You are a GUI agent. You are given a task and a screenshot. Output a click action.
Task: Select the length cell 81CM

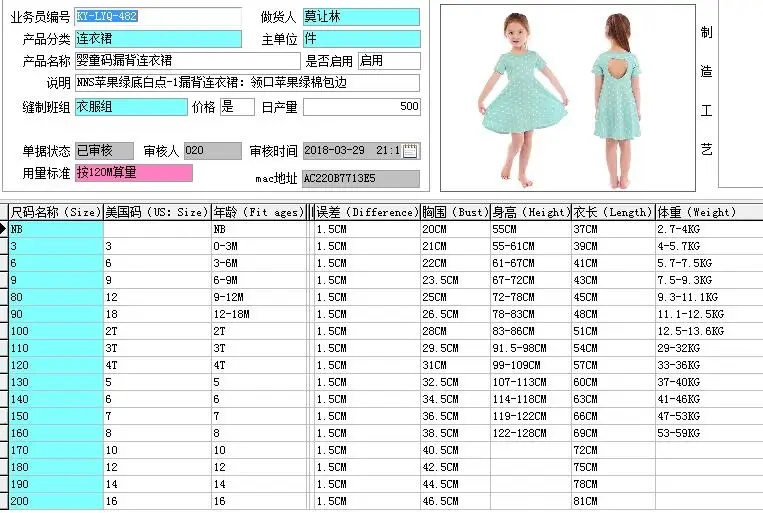(x=613, y=501)
